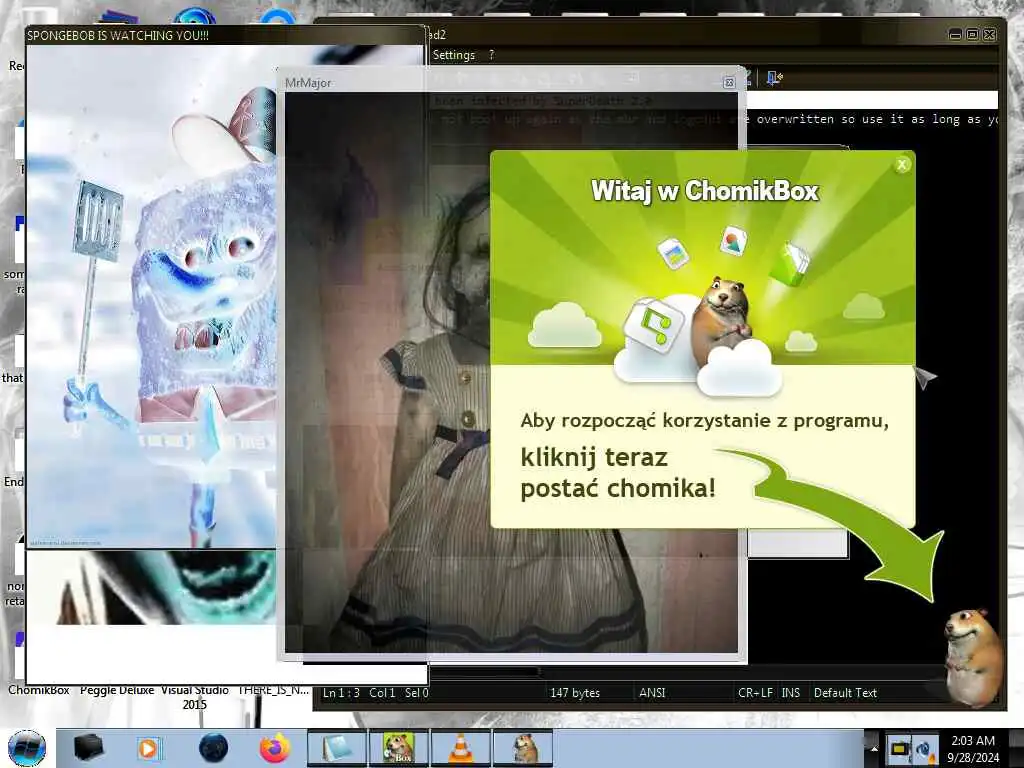Close the MrMajor window
Viewport: 1024px width, 768px height.
pos(729,82)
